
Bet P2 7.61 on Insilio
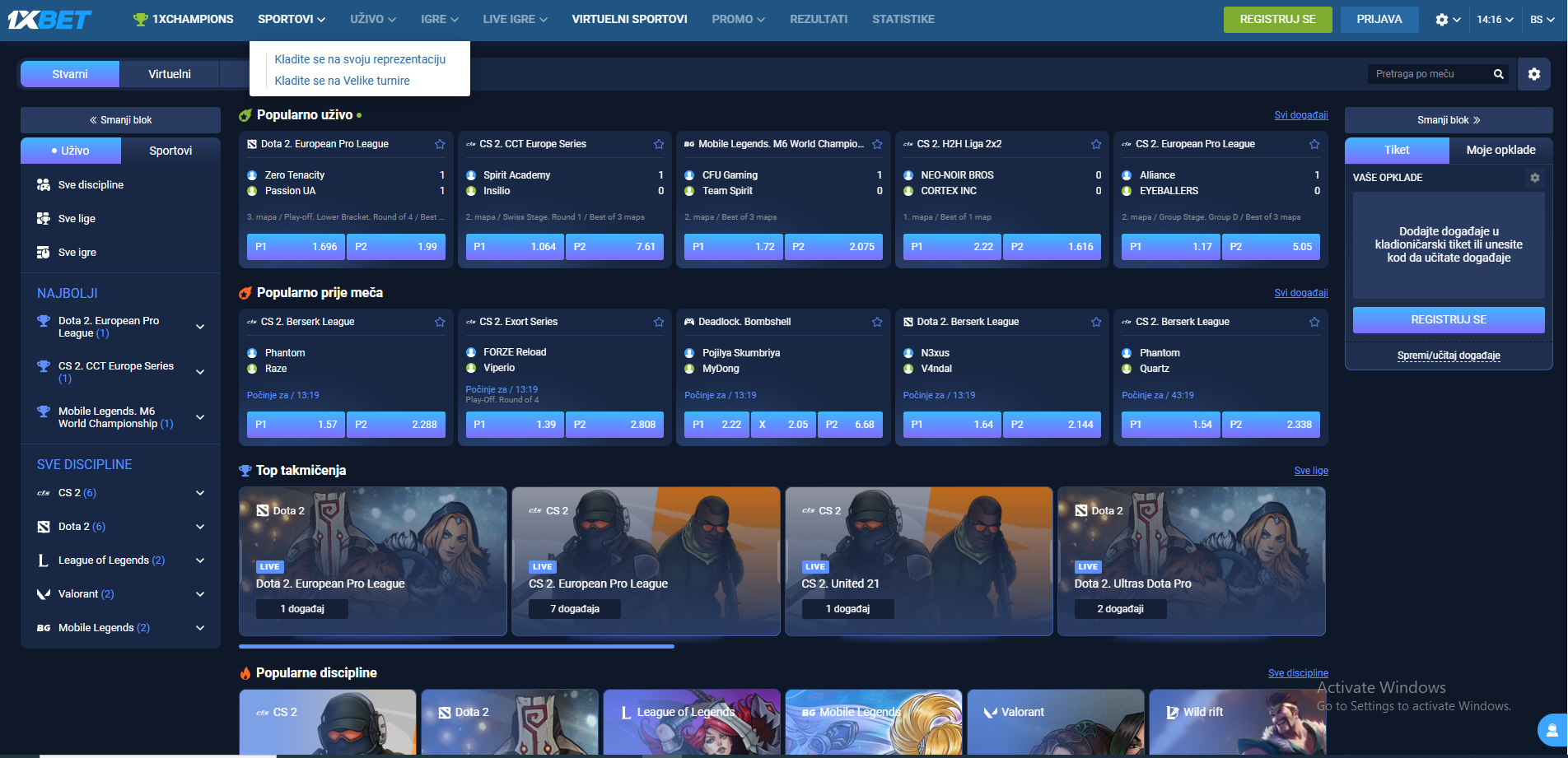click(x=614, y=247)
